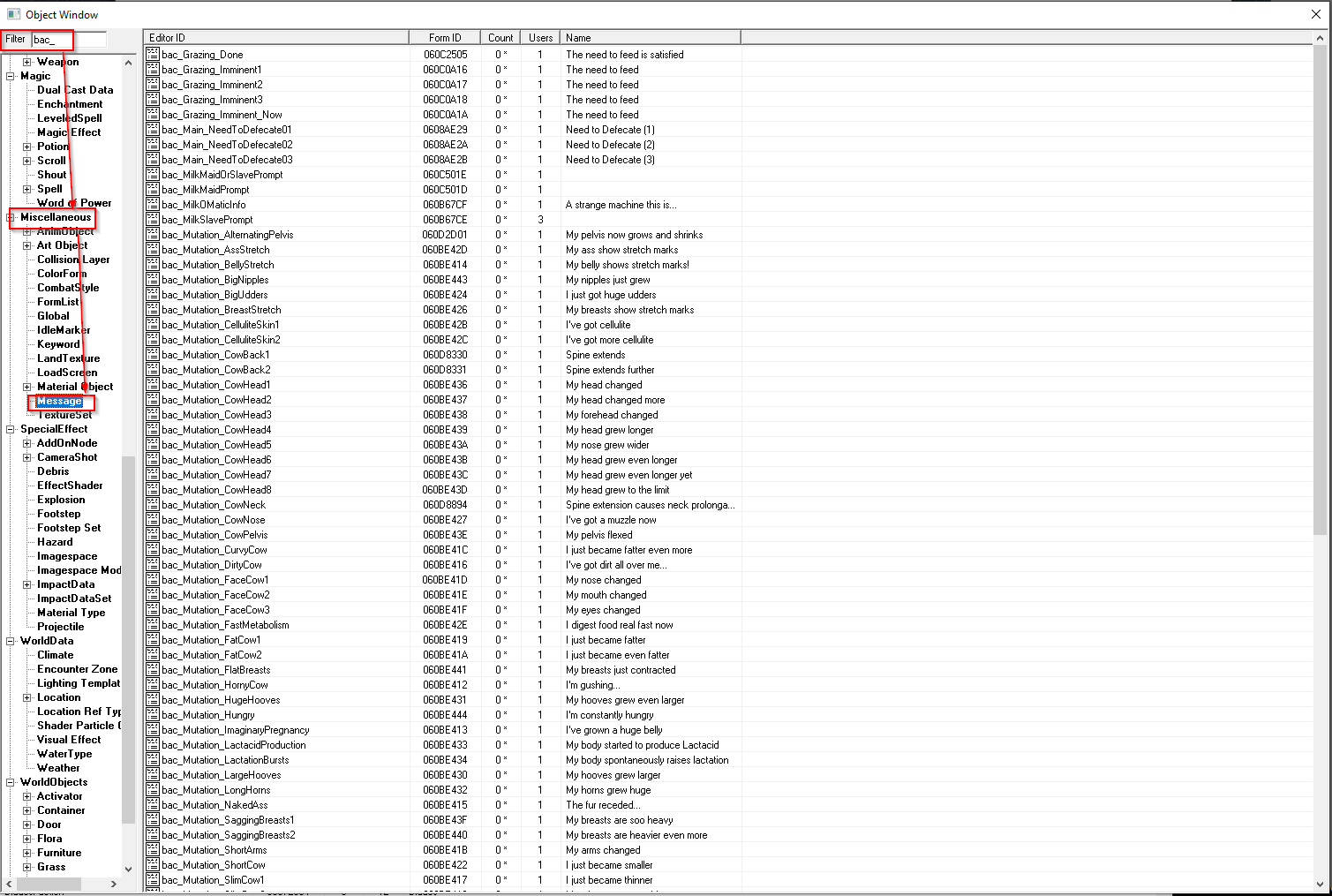Image resolution: width=1332 pixels, height=896 pixels.
Task: Click the icon beside bac_Mutation_Hungry
Action: tap(153, 715)
